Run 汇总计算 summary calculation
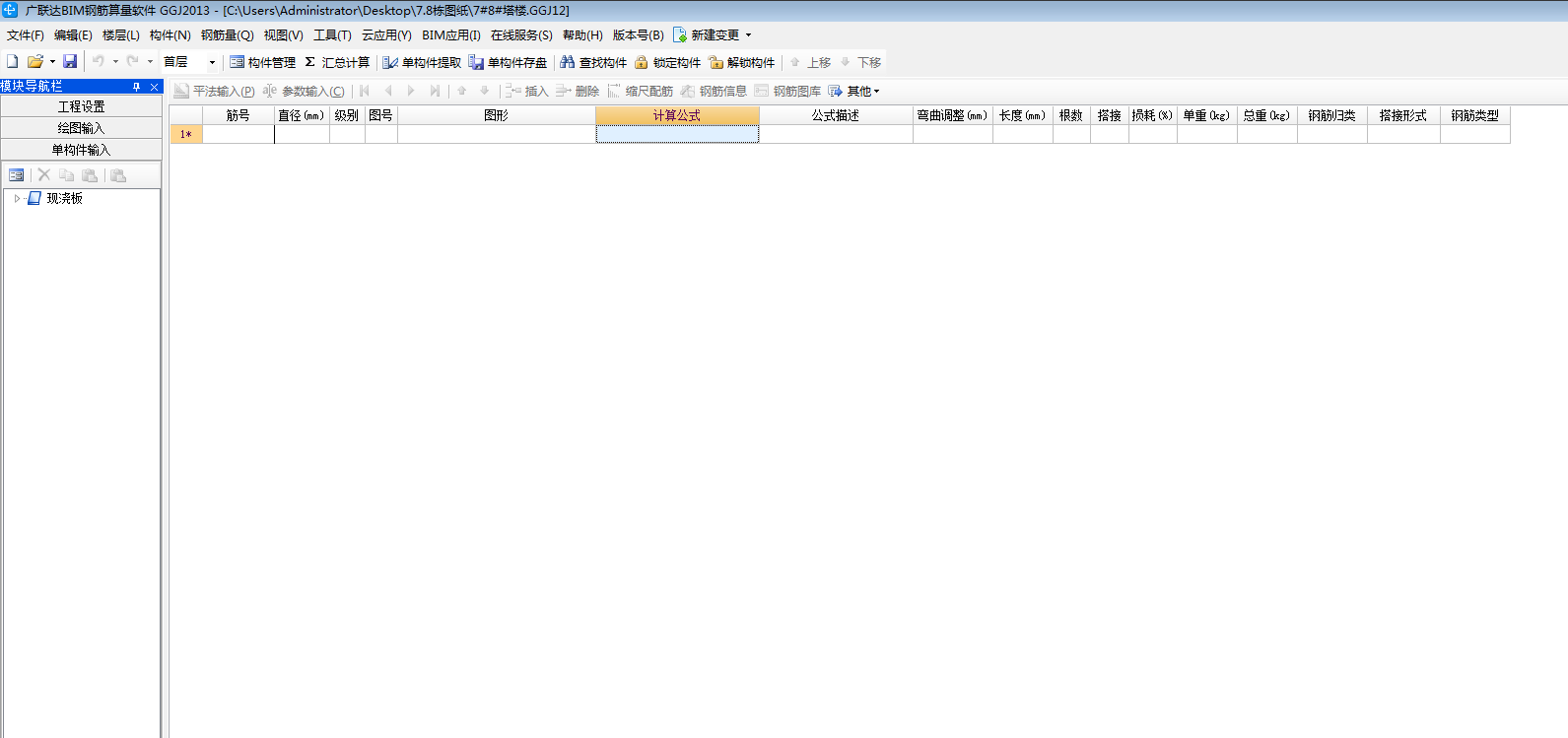 (x=337, y=62)
